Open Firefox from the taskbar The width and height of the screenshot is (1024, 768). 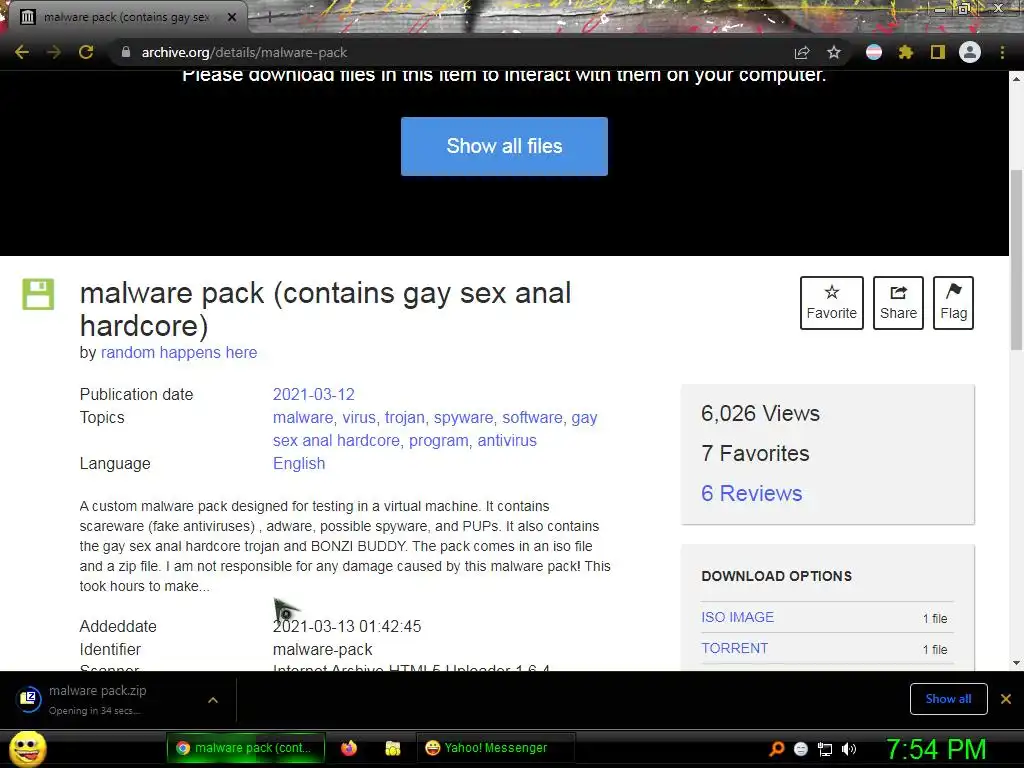[349, 748]
